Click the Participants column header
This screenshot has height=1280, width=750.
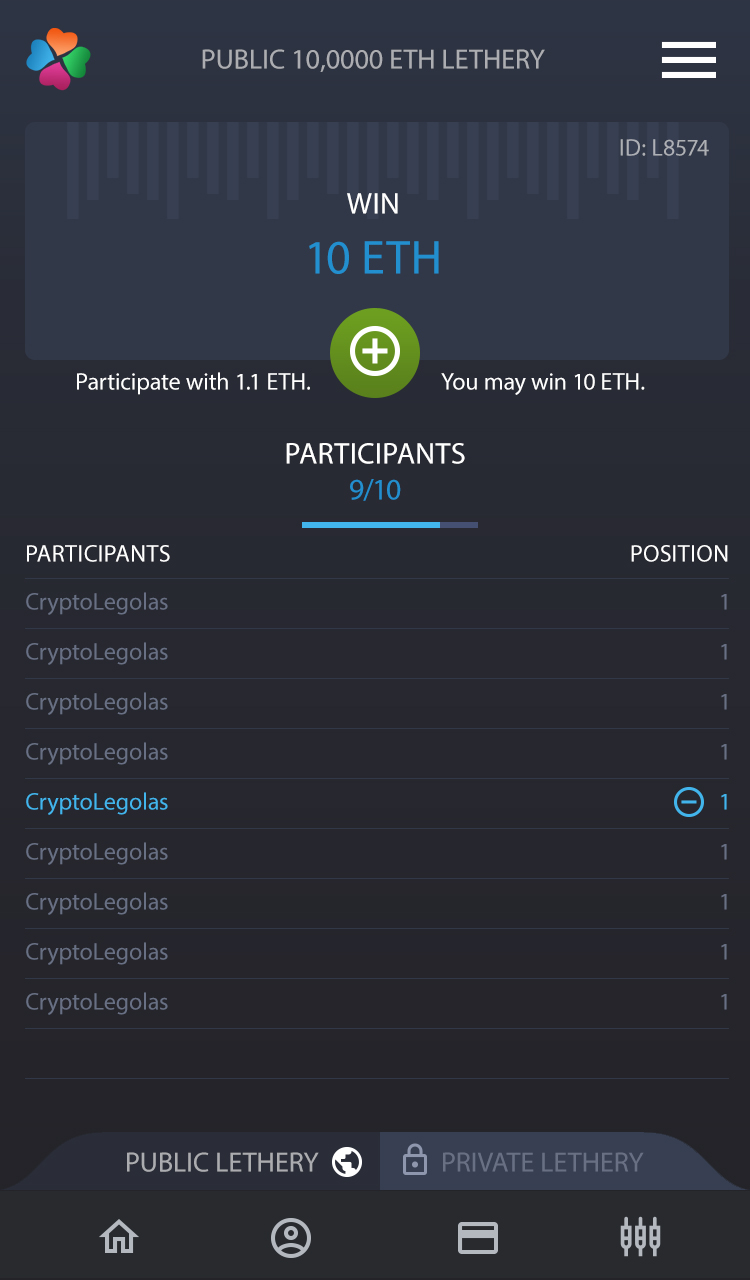[98, 554]
